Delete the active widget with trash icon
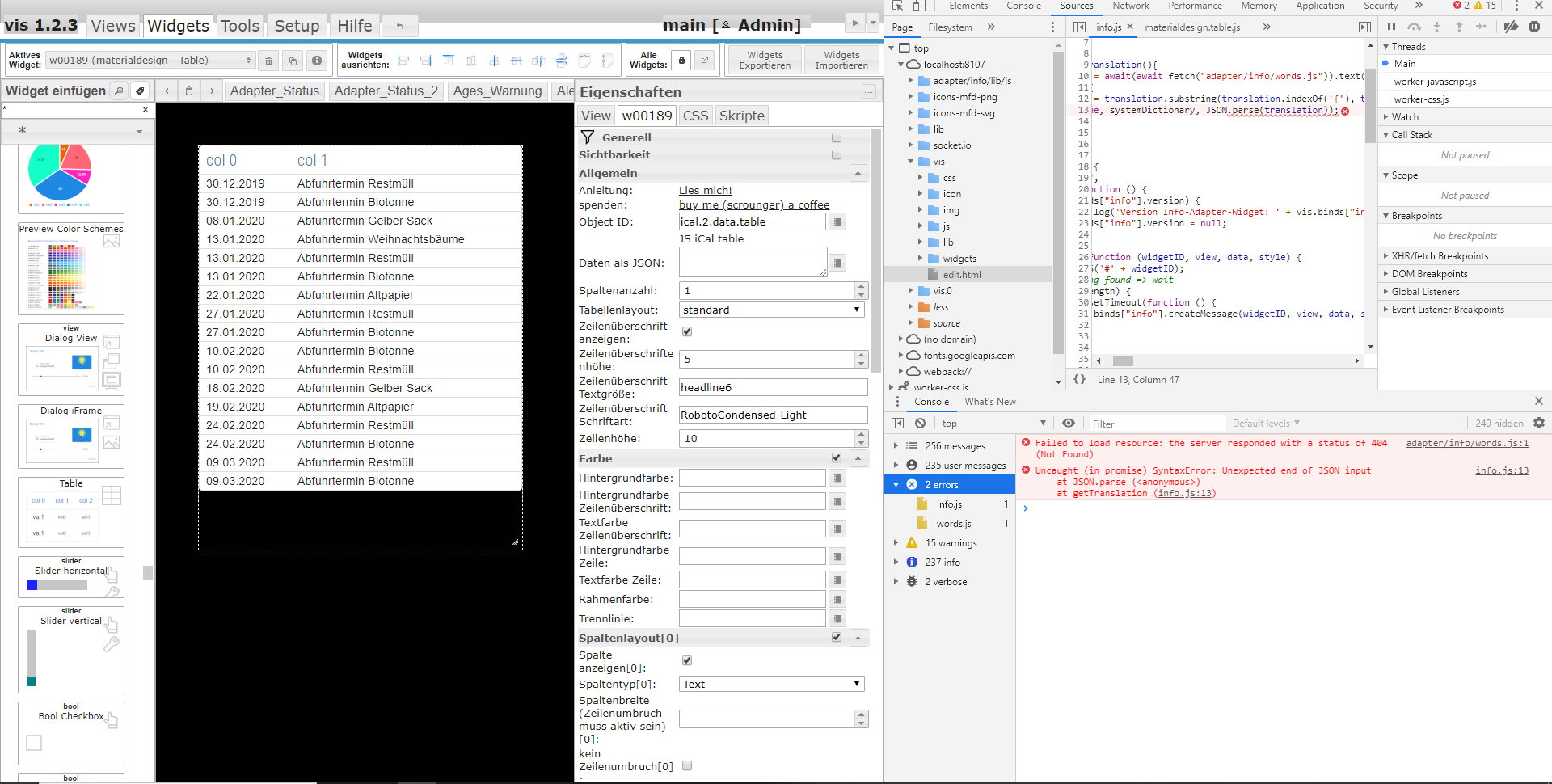Viewport: 1552px width, 784px height. pyautogui.click(x=269, y=61)
